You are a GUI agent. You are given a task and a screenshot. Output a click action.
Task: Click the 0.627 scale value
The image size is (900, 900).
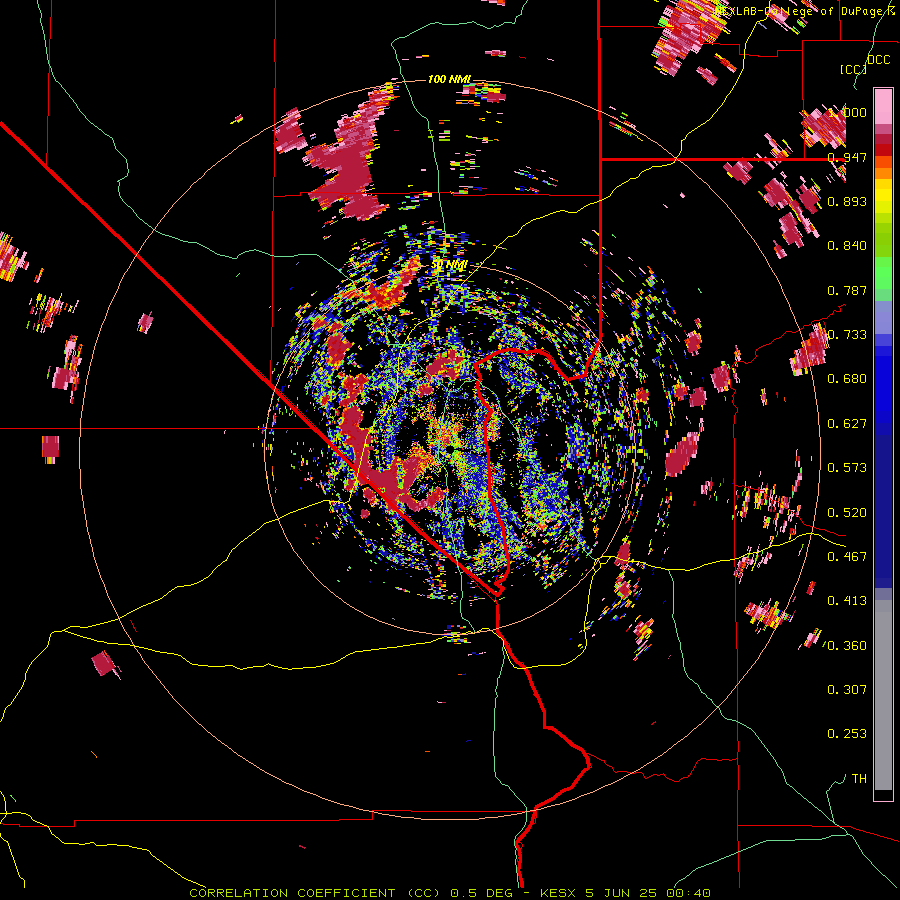(847, 424)
